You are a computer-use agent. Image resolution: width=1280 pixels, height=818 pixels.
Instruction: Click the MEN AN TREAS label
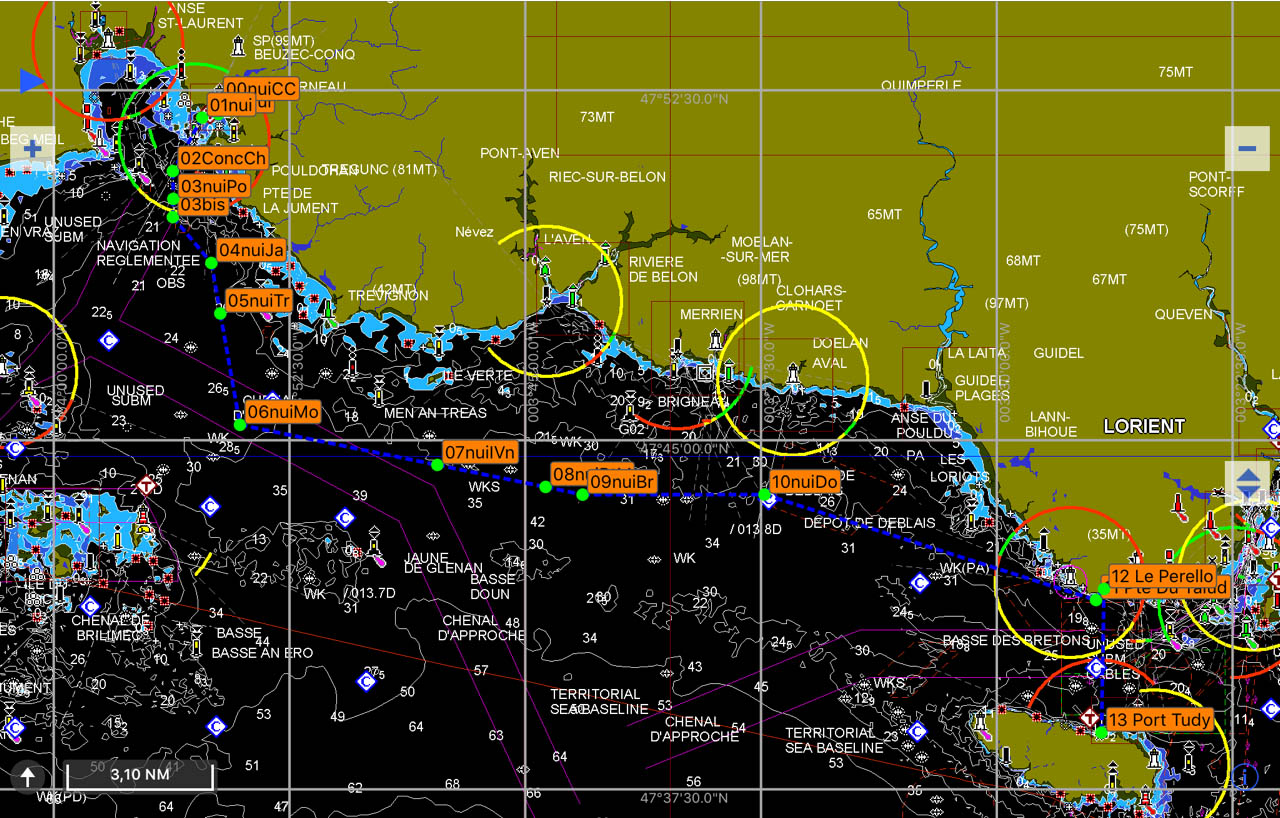(x=436, y=413)
